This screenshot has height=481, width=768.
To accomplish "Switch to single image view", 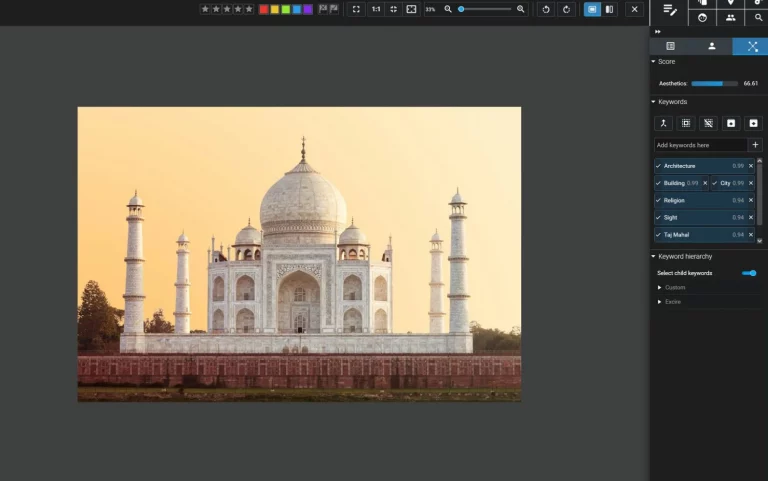I will pyautogui.click(x=592, y=9).
